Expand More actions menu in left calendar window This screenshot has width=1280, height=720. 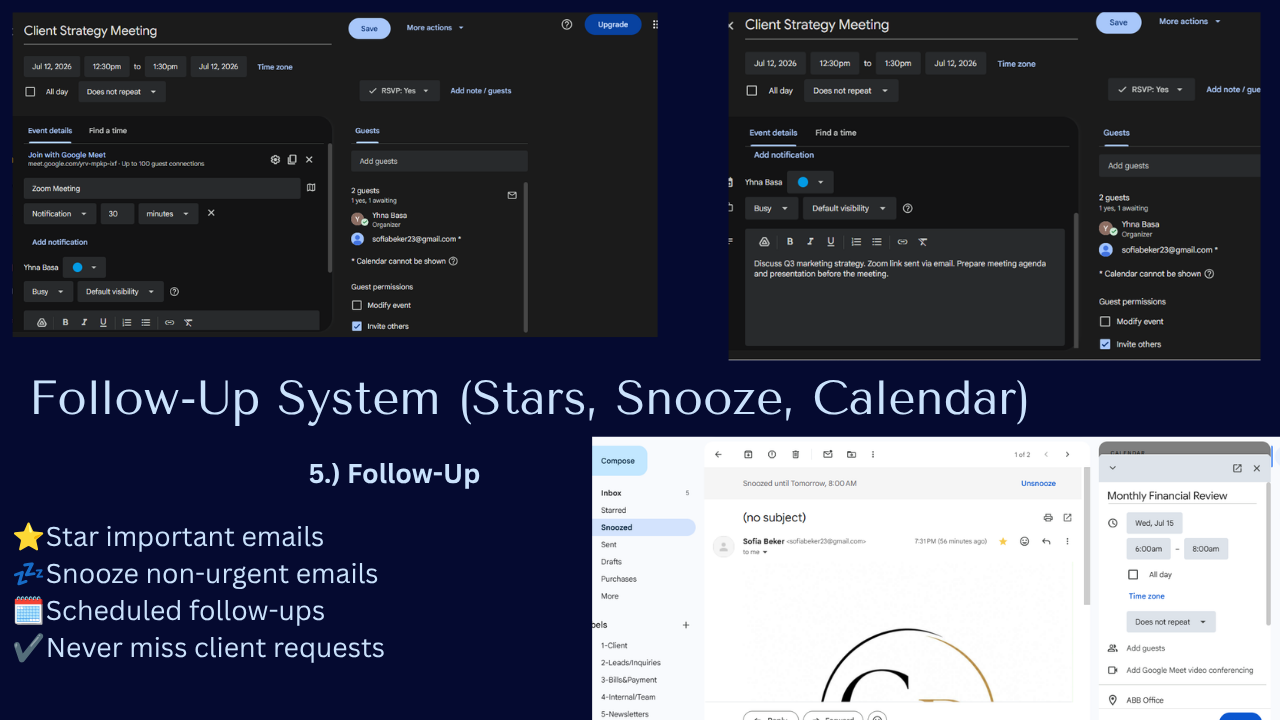tap(435, 28)
